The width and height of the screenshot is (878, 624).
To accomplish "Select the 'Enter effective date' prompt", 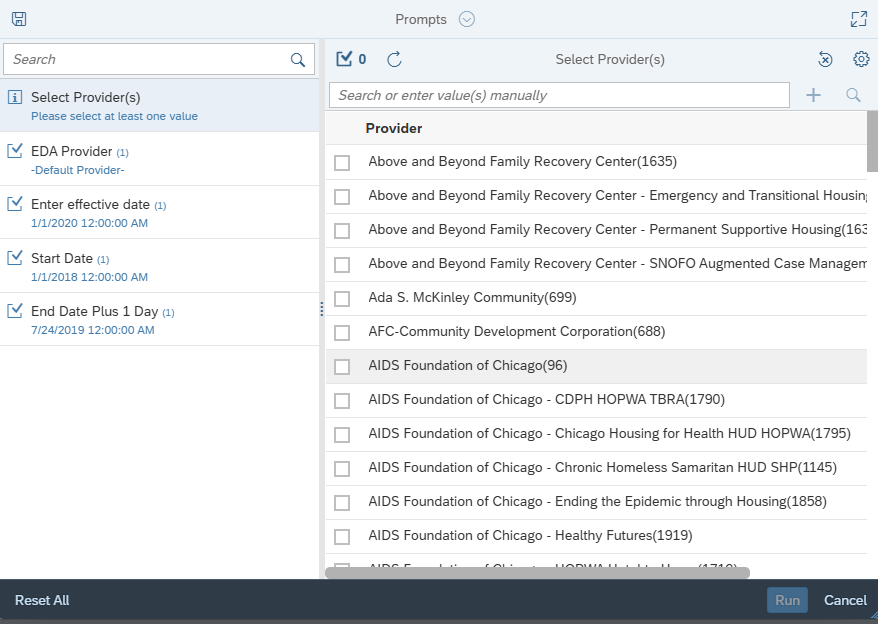I will pos(160,213).
